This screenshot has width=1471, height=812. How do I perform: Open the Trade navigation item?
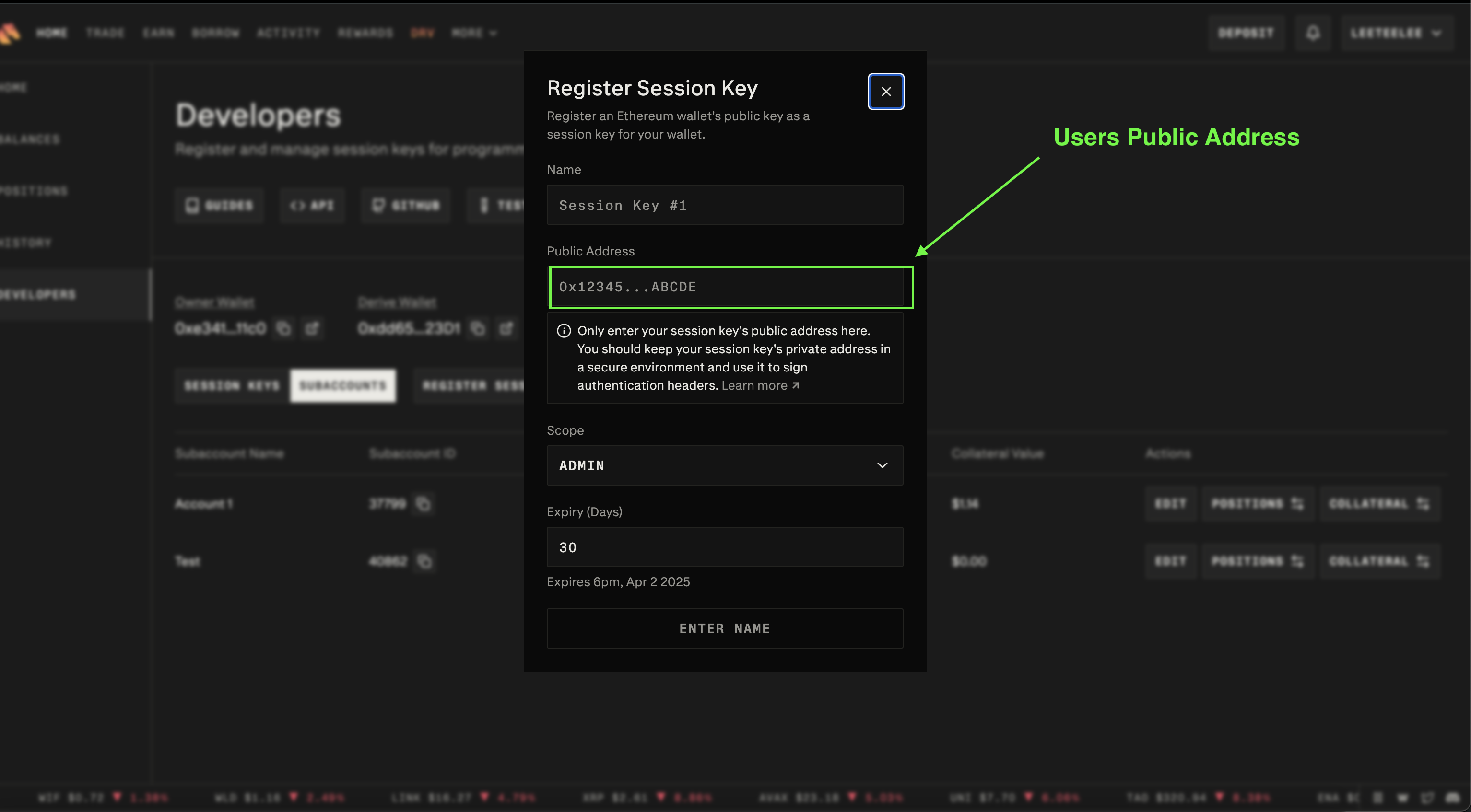pos(105,33)
